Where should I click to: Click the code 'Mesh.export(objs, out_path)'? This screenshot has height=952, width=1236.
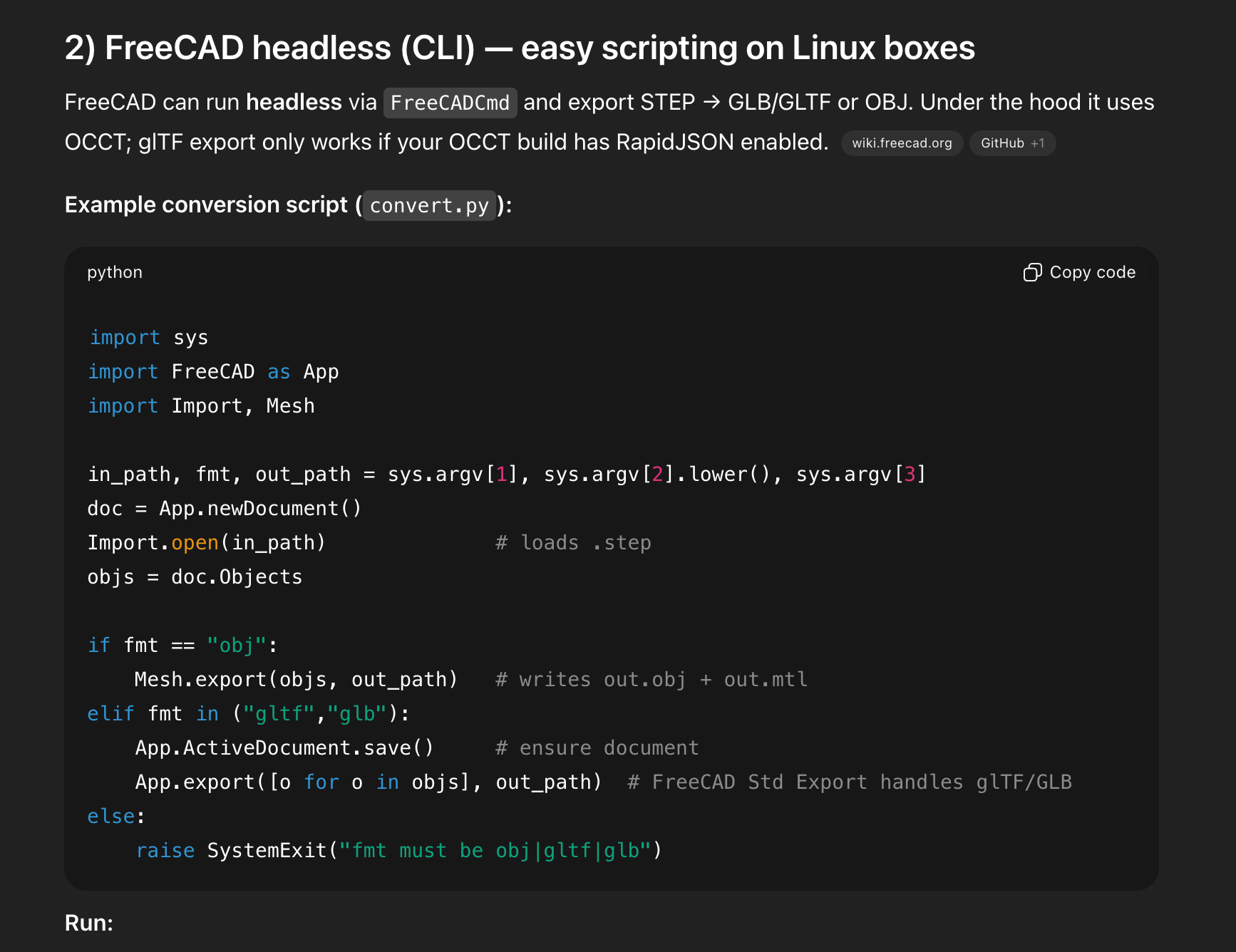click(296, 679)
